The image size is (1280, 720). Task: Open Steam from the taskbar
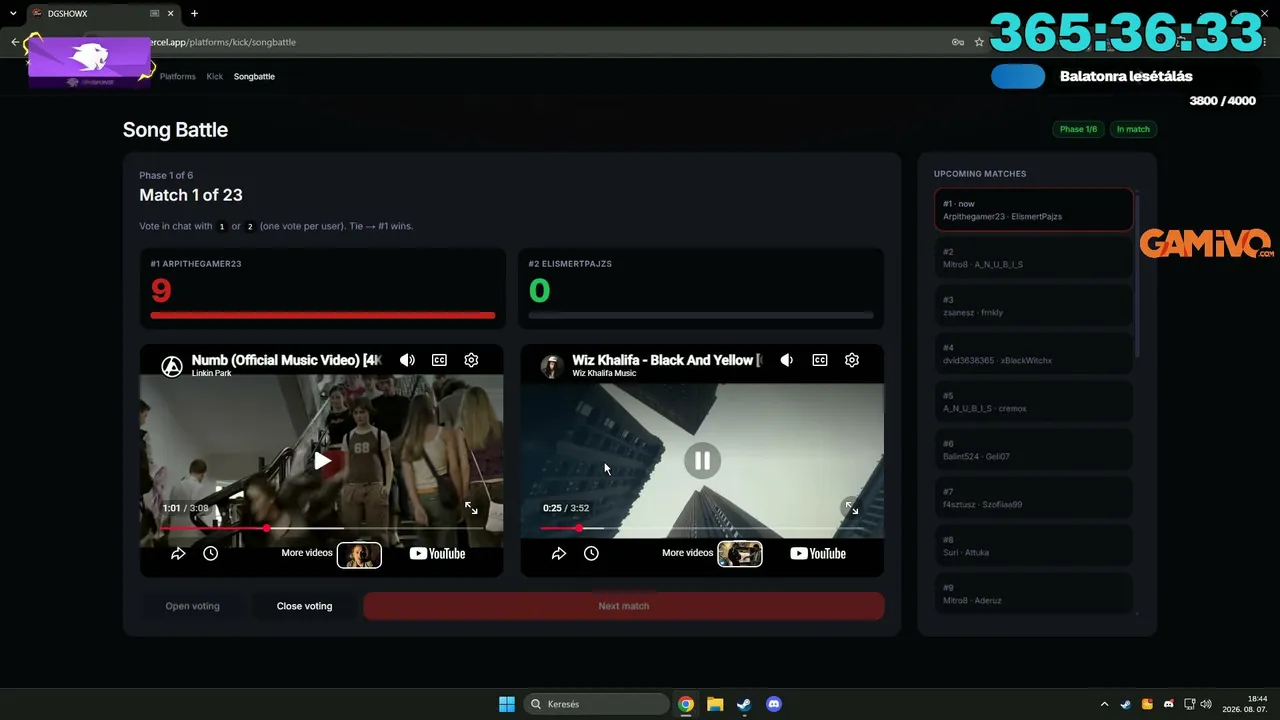click(x=744, y=704)
